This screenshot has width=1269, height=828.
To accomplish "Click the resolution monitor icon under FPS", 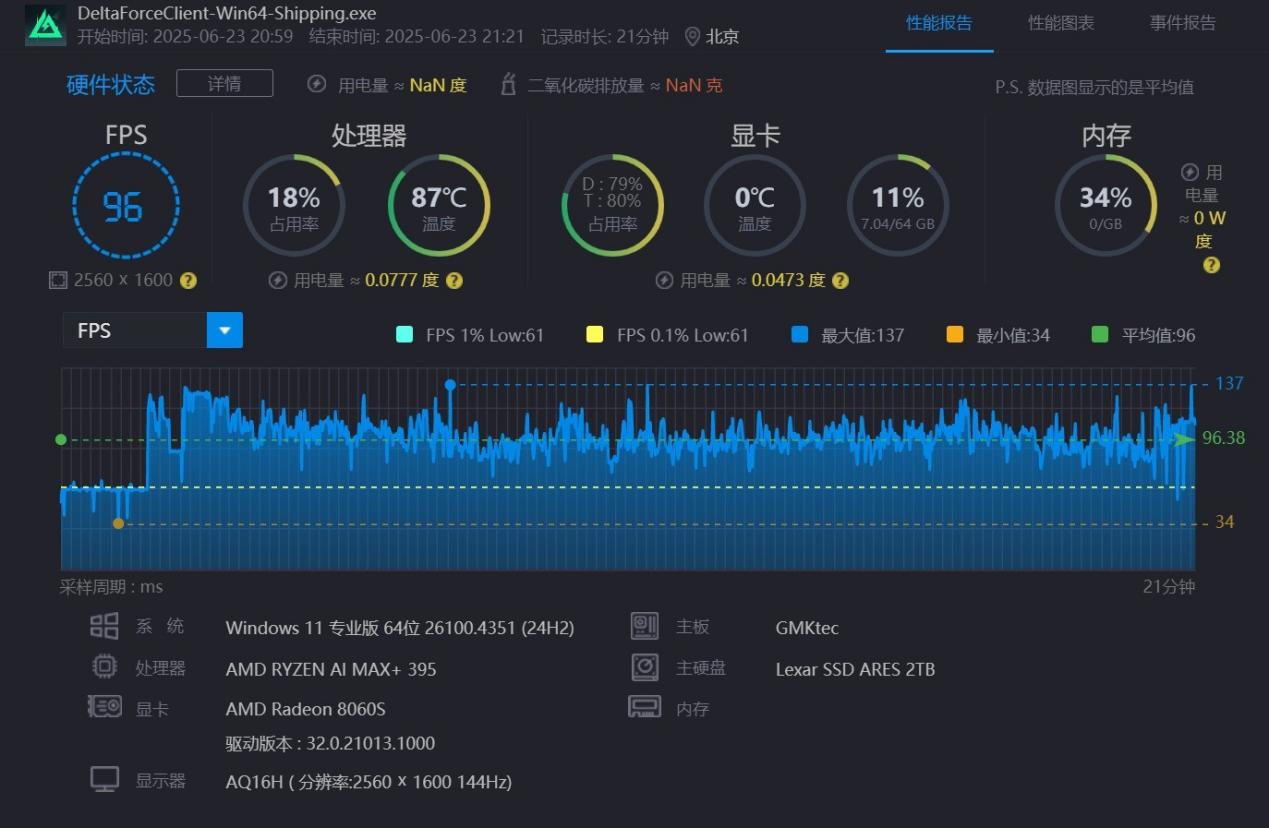I will pos(58,281).
